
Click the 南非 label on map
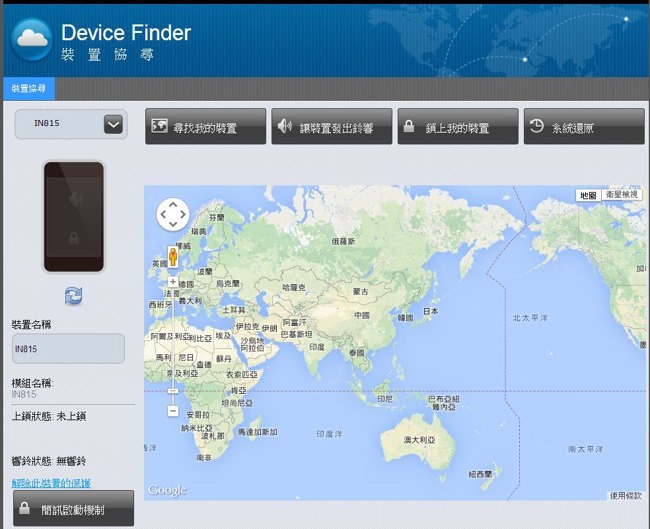coord(204,458)
